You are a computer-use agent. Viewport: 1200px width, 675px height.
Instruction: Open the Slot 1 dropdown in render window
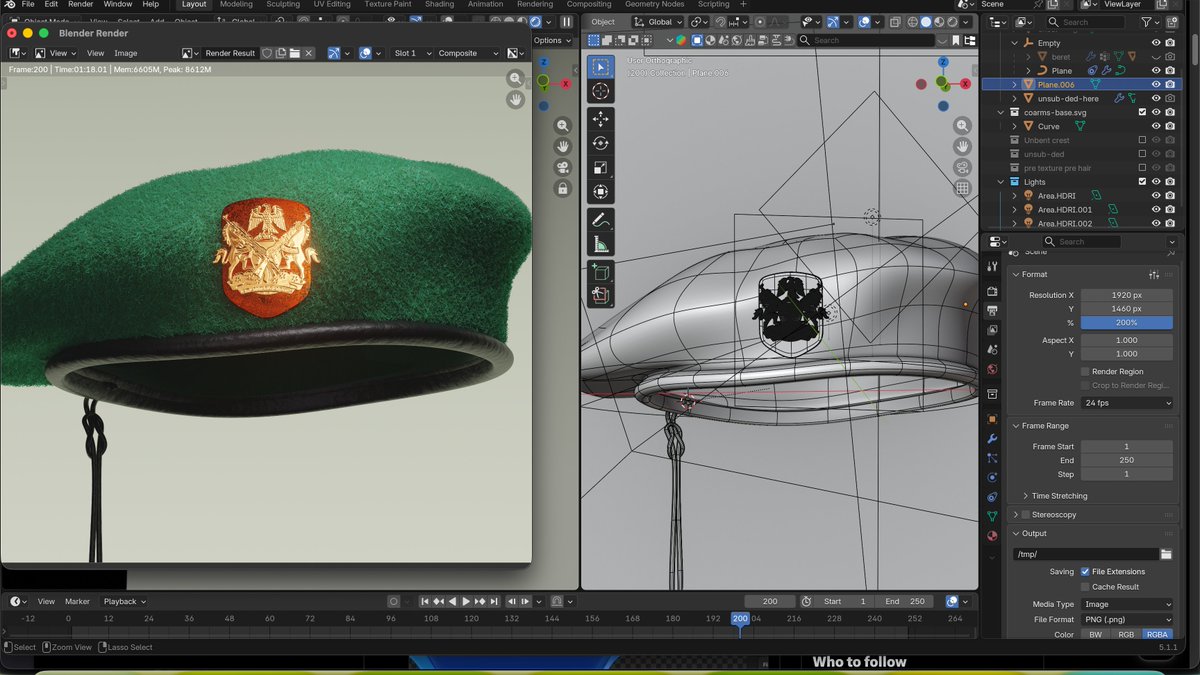(x=412, y=53)
